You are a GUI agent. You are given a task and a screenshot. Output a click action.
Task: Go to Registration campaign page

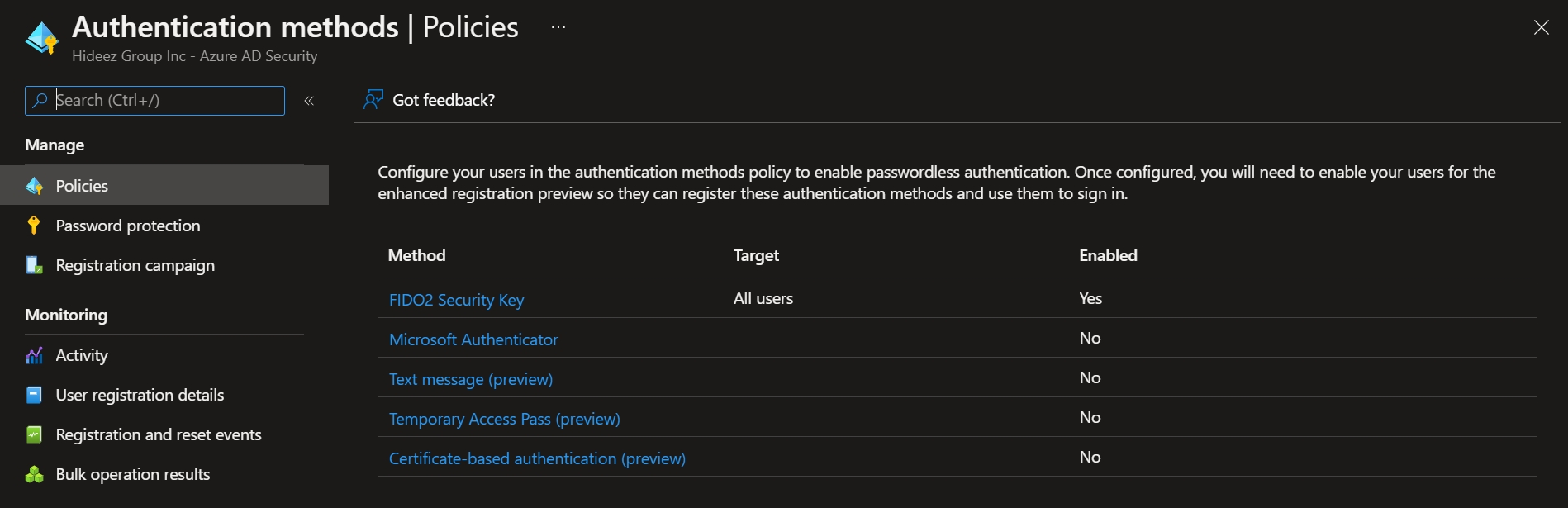pos(135,265)
